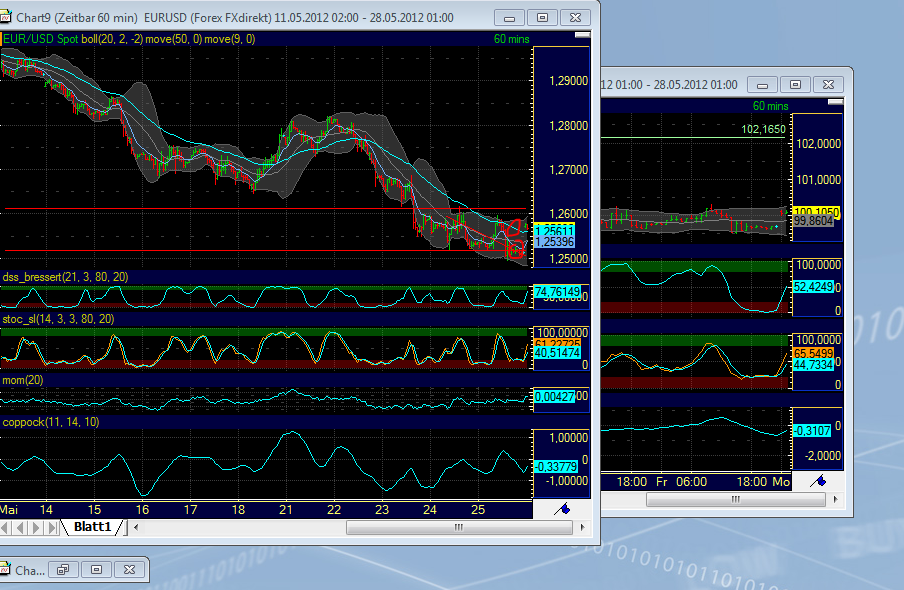The image size is (904, 590).
Task: Click the first-sheet navigation icon left of Blatt1
Action: (5, 527)
